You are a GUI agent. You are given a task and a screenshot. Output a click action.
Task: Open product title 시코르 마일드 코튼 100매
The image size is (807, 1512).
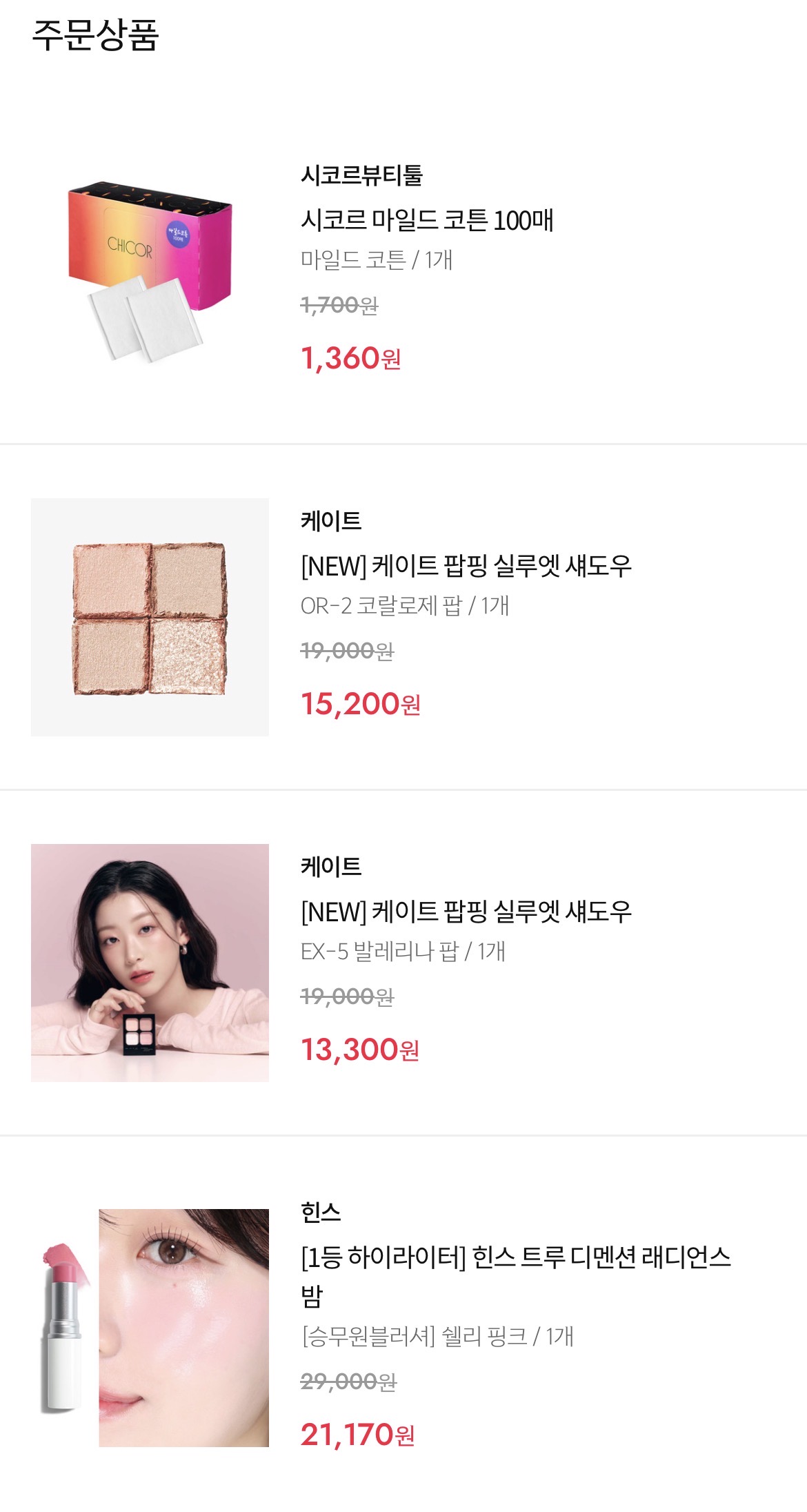coord(428,220)
